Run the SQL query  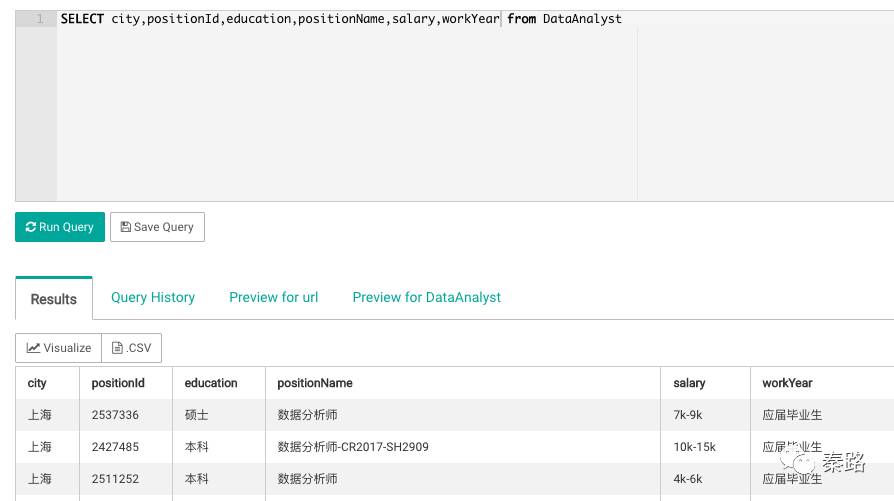(x=60, y=227)
